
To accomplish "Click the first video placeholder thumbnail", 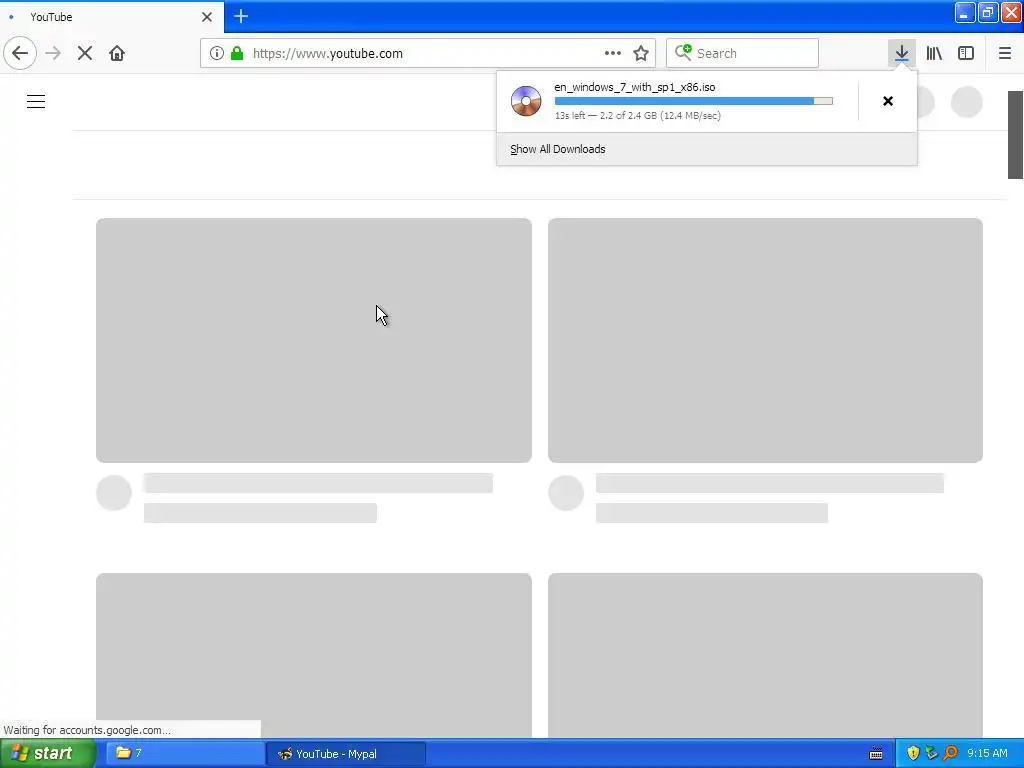I will (313, 340).
